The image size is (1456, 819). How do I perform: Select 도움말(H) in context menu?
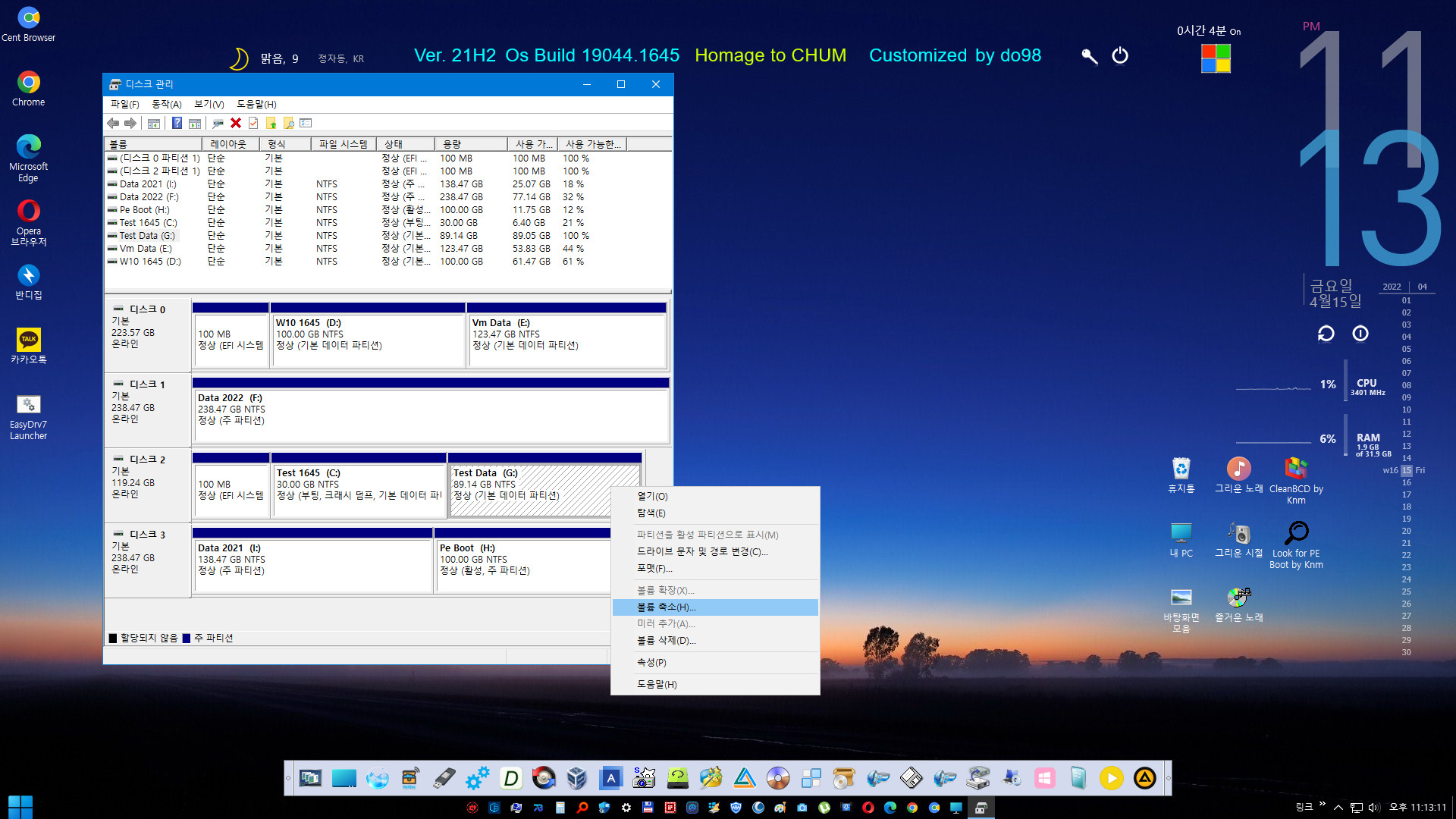(715, 685)
